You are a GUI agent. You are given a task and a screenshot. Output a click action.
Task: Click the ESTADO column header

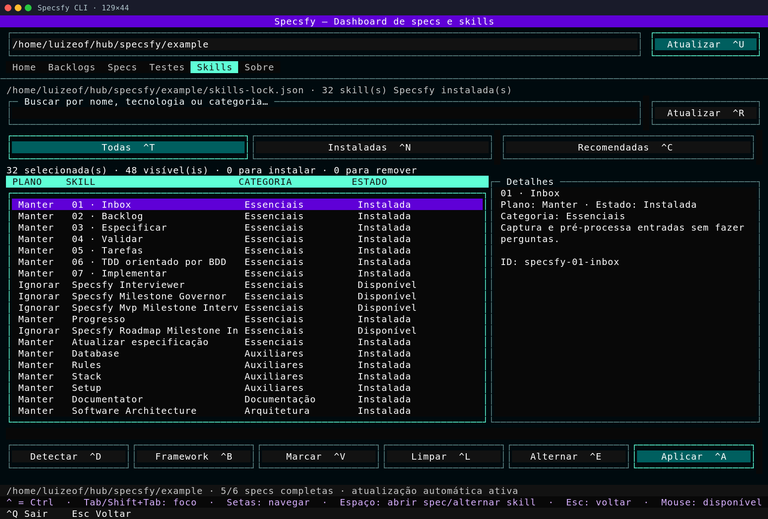coord(369,182)
